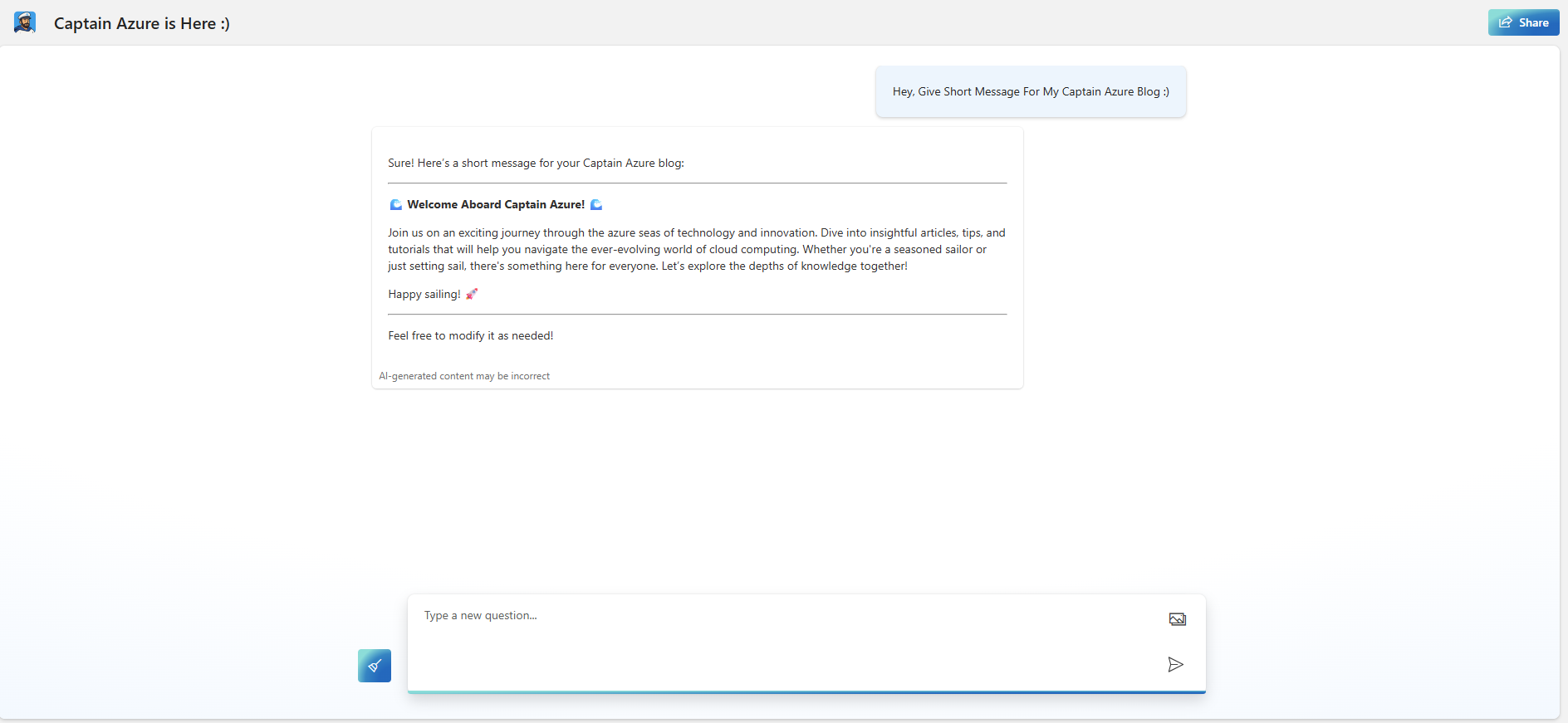Click the Captain Azure avatar icon
Image resolution: width=1568 pixels, height=723 pixels.
tap(25, 22)
